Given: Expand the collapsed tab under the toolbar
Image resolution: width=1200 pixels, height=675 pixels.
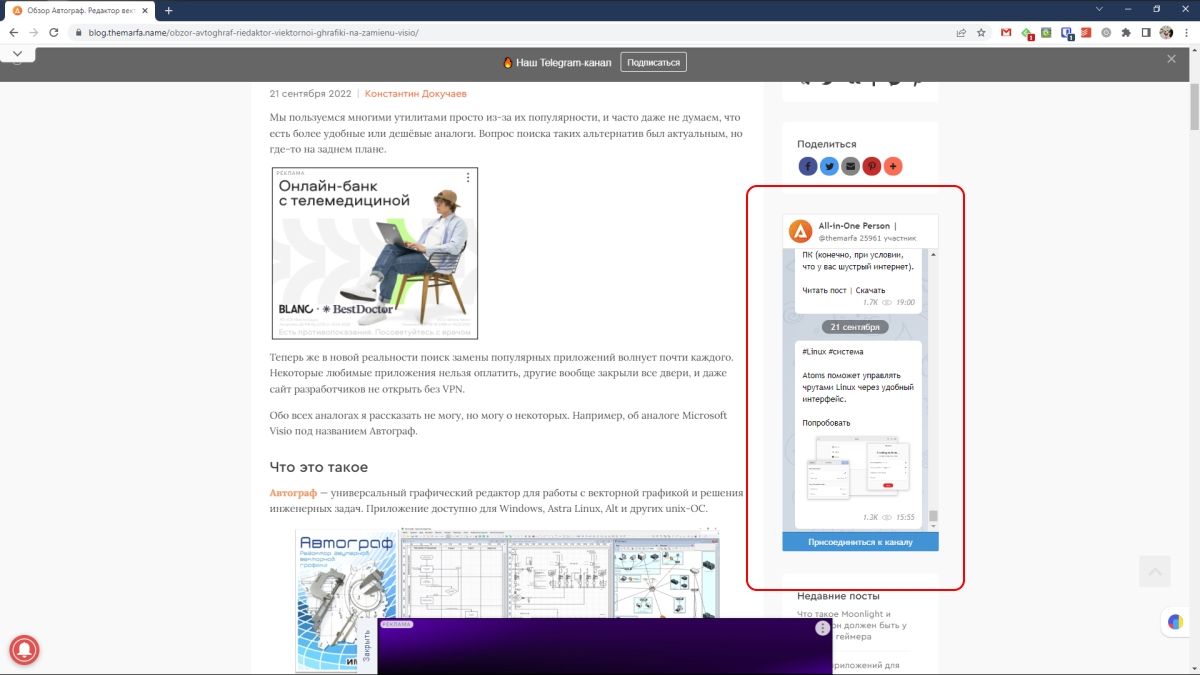Looking at the screenshot, I should (x=18, y=52).
